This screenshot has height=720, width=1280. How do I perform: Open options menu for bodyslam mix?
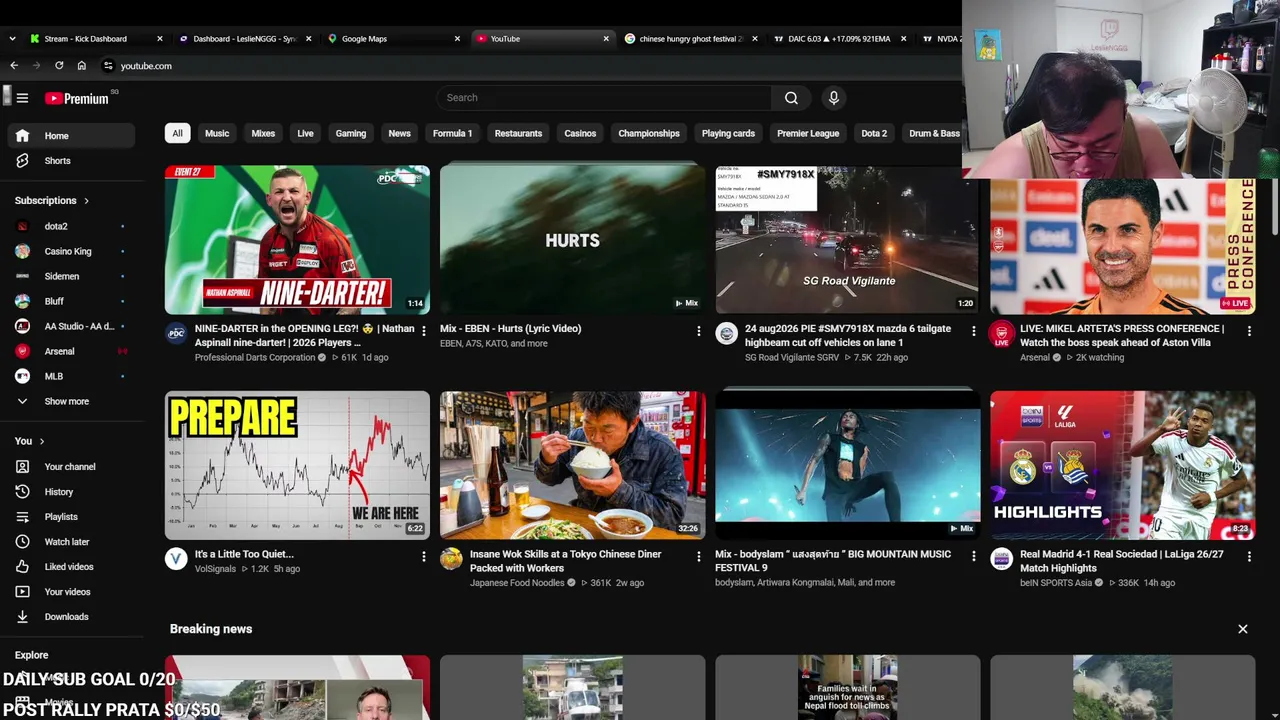pyautogui.click(x=973, y=556)
